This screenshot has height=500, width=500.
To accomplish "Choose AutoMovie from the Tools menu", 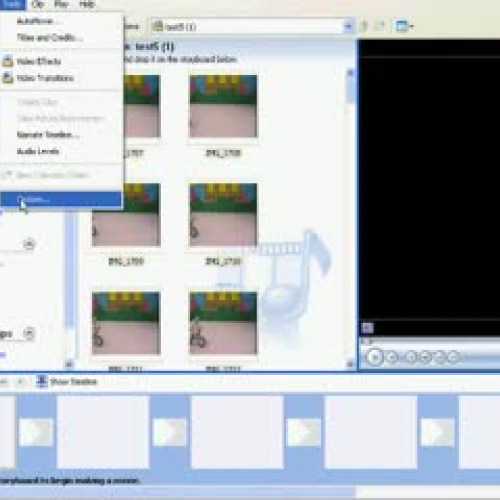I will pos(61,21).
